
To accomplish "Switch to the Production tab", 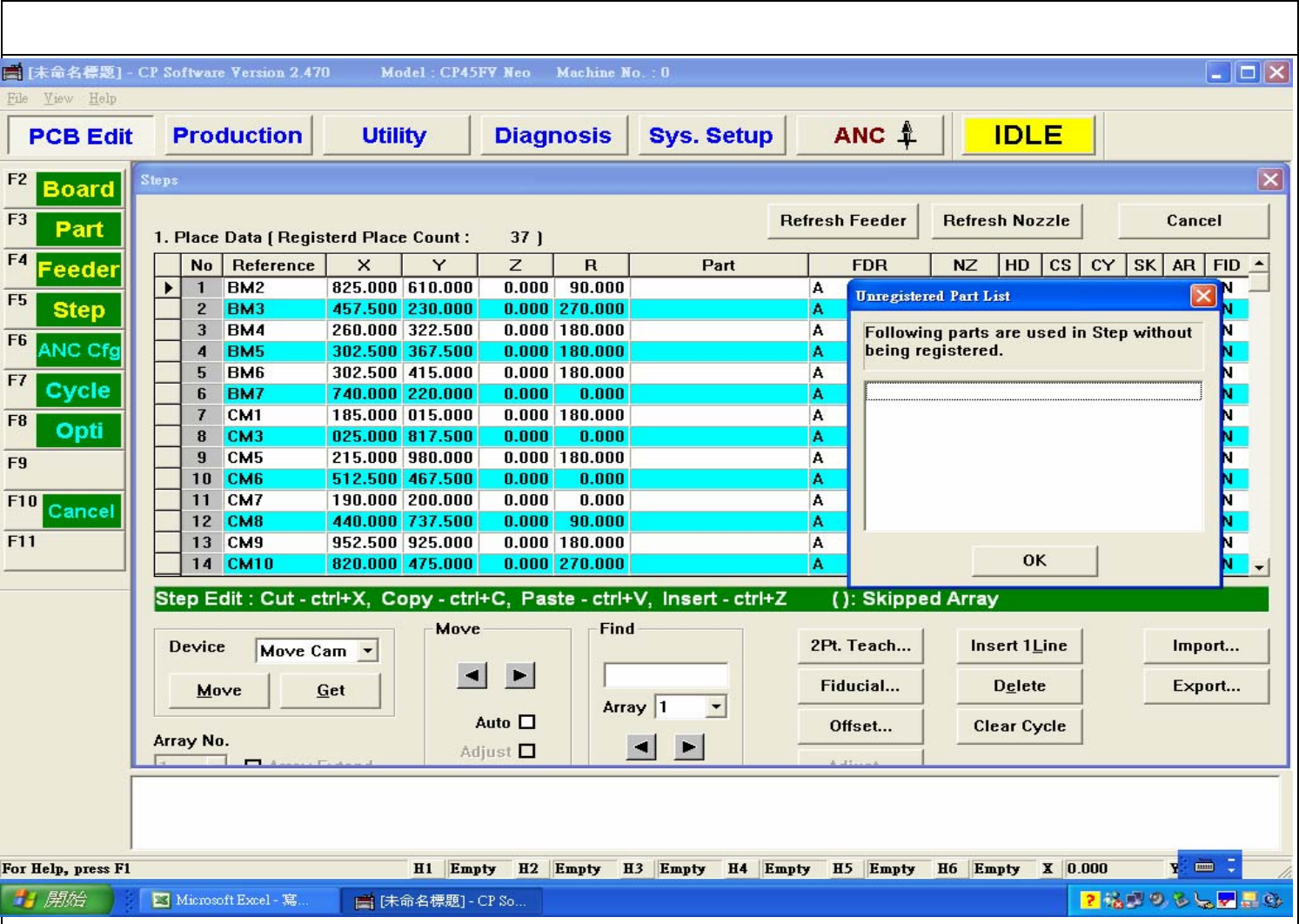I will (238, 136).
